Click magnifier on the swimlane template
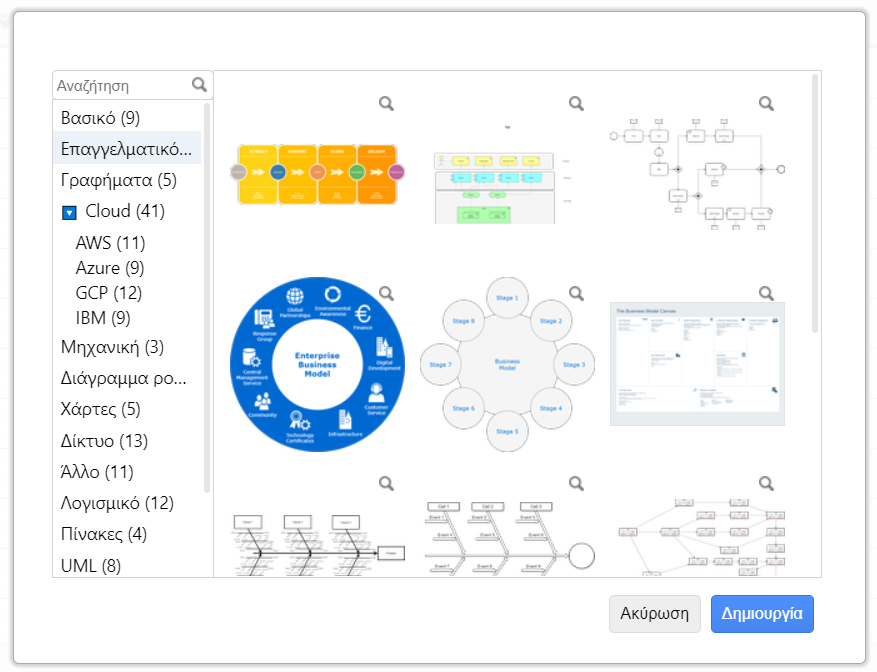Screen dimensions: 877x672 click(576, 104)
